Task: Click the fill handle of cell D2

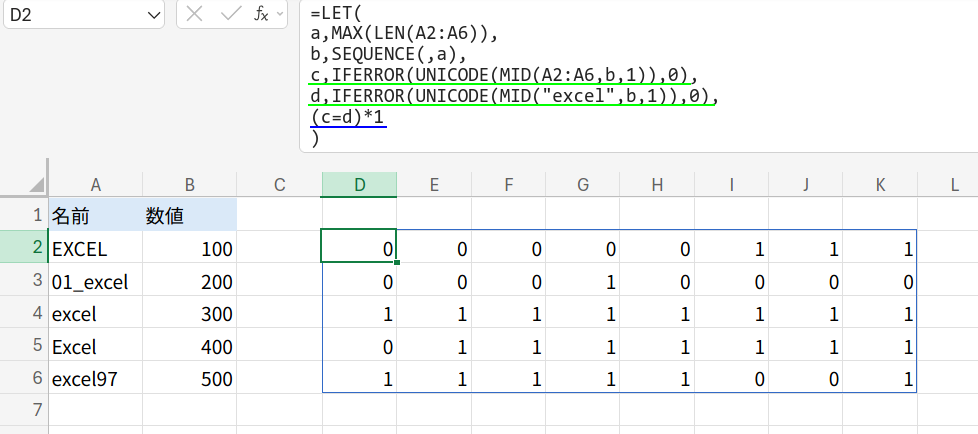Action: (x=397, y=263)
